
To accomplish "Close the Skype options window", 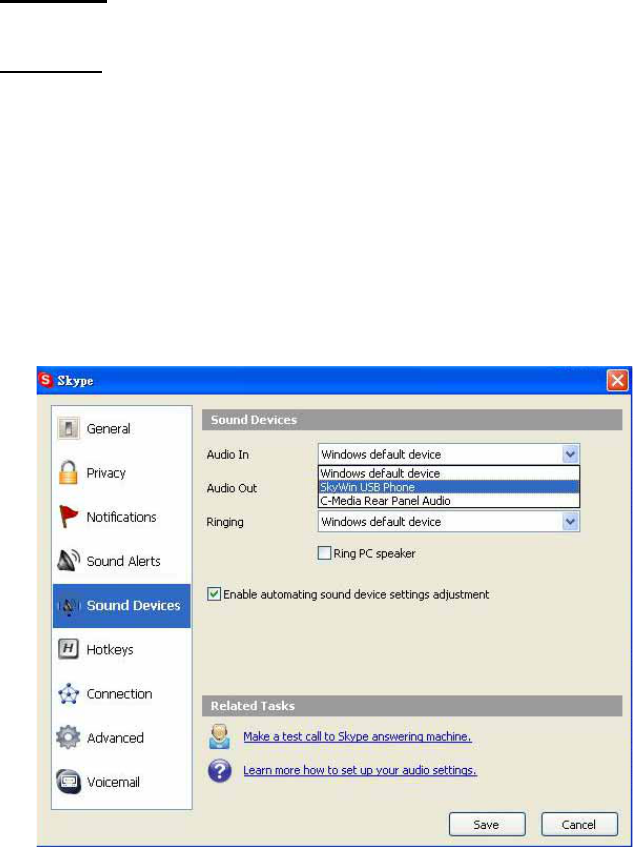I will [x=617, y=380].
